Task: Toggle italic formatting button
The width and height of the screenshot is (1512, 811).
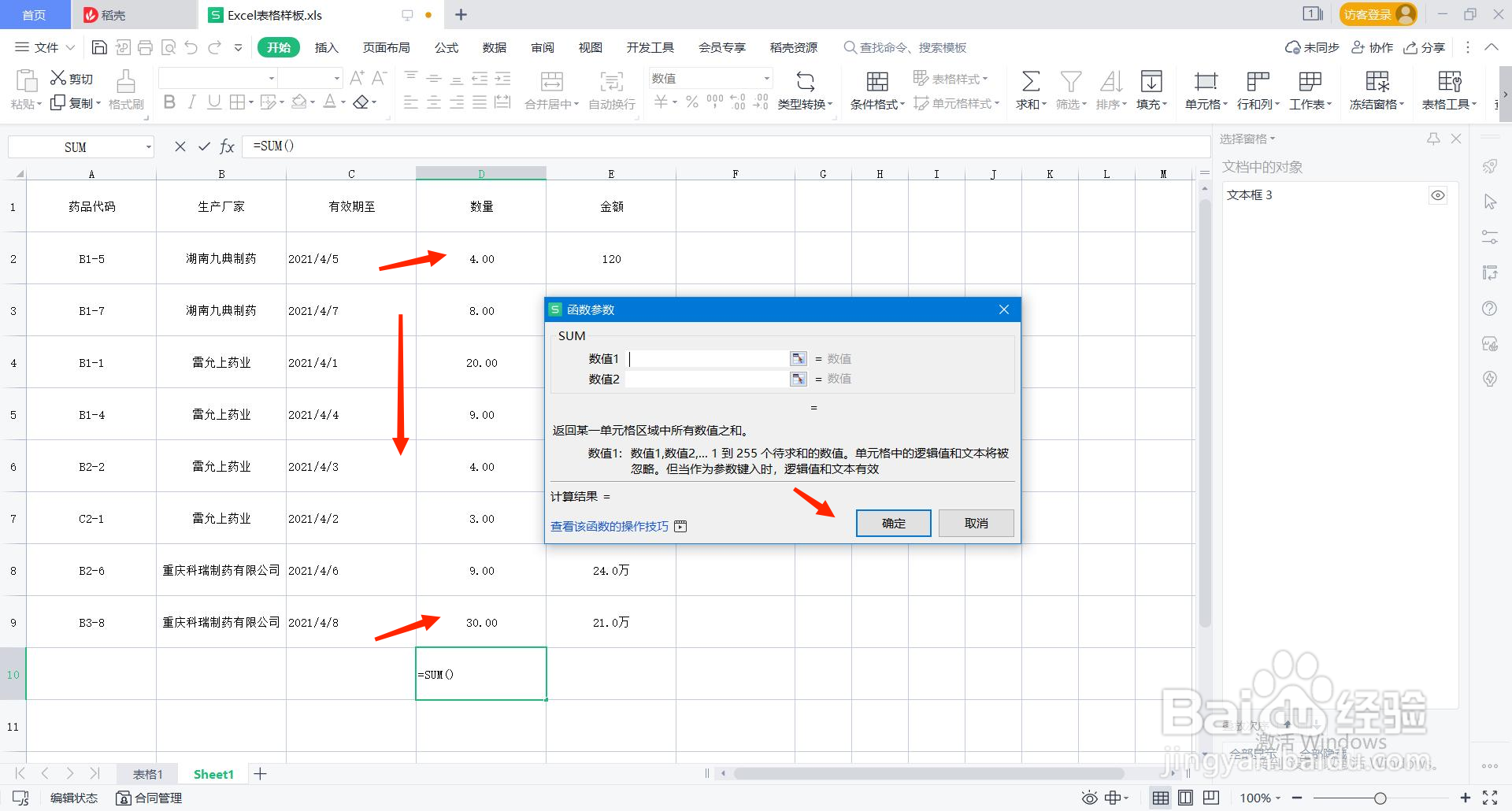Action: click(x=191, y=102)
